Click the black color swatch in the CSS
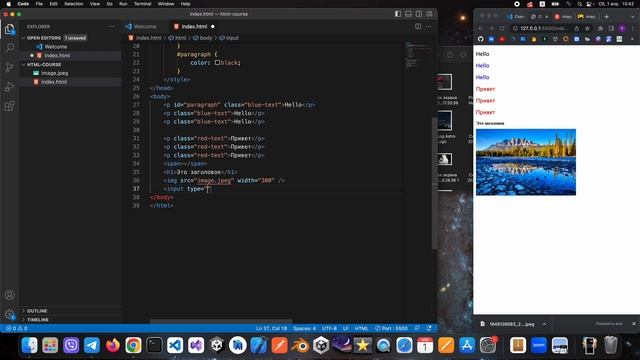 (217, 62)
